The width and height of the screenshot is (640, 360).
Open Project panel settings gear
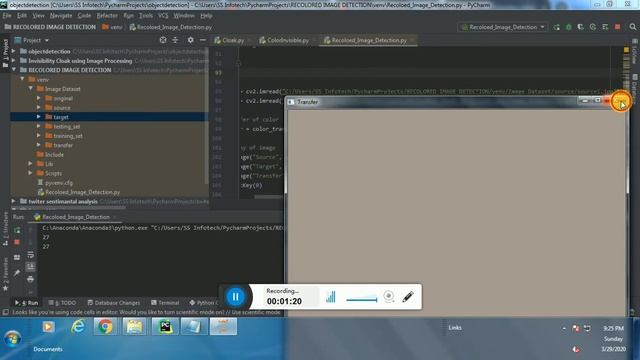point(190,40)
